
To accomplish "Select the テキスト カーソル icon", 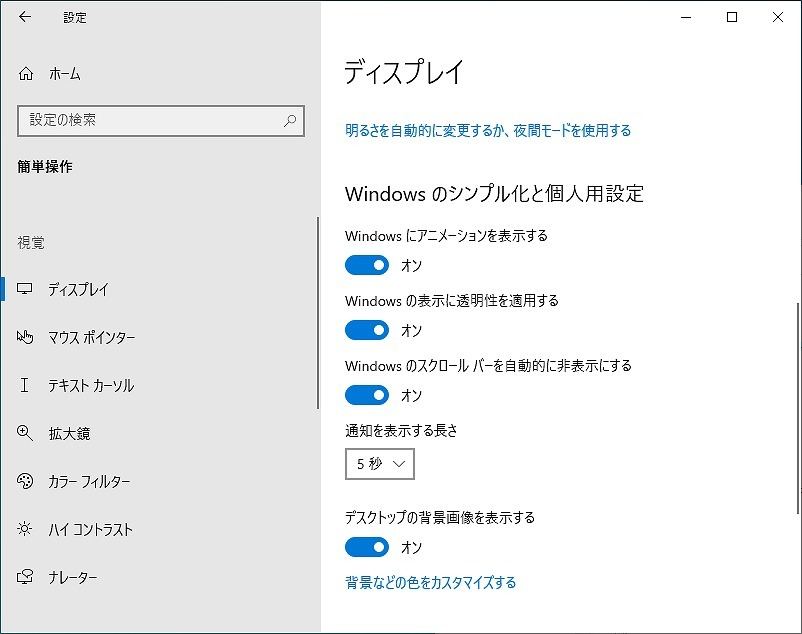I will [25, 385].
